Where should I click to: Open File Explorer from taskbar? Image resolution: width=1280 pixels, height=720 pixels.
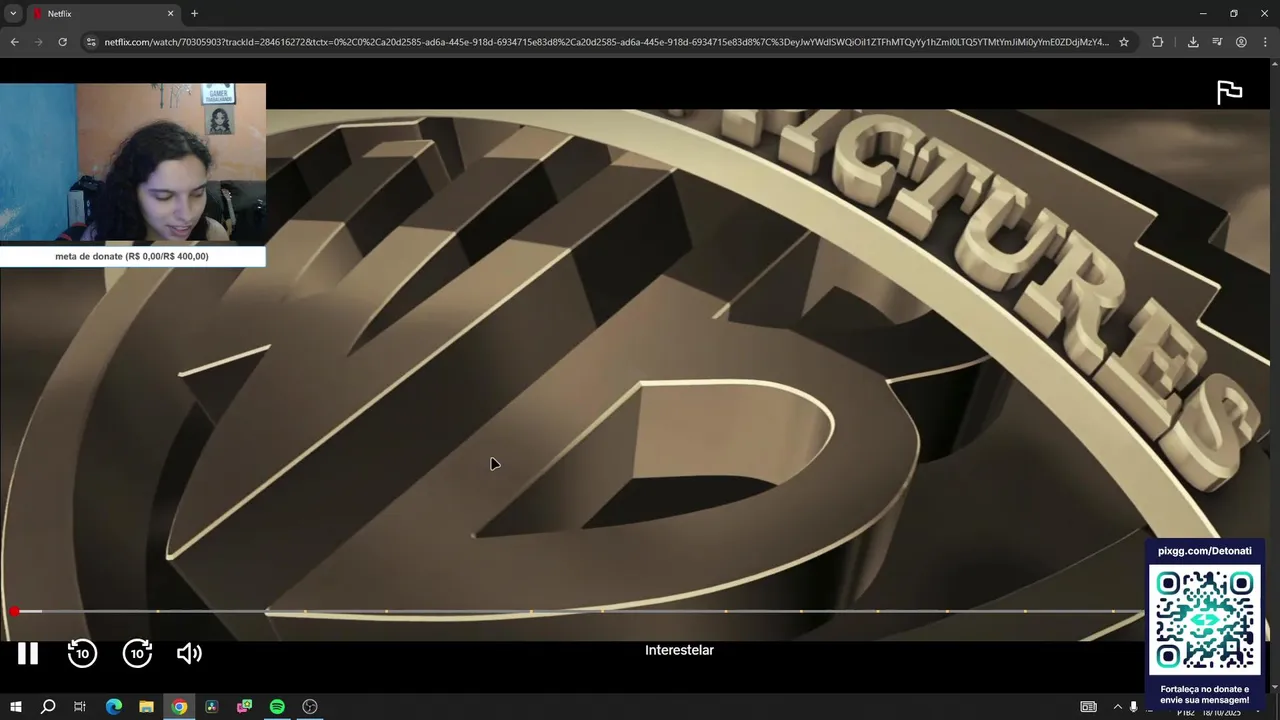tap(146, 706)
